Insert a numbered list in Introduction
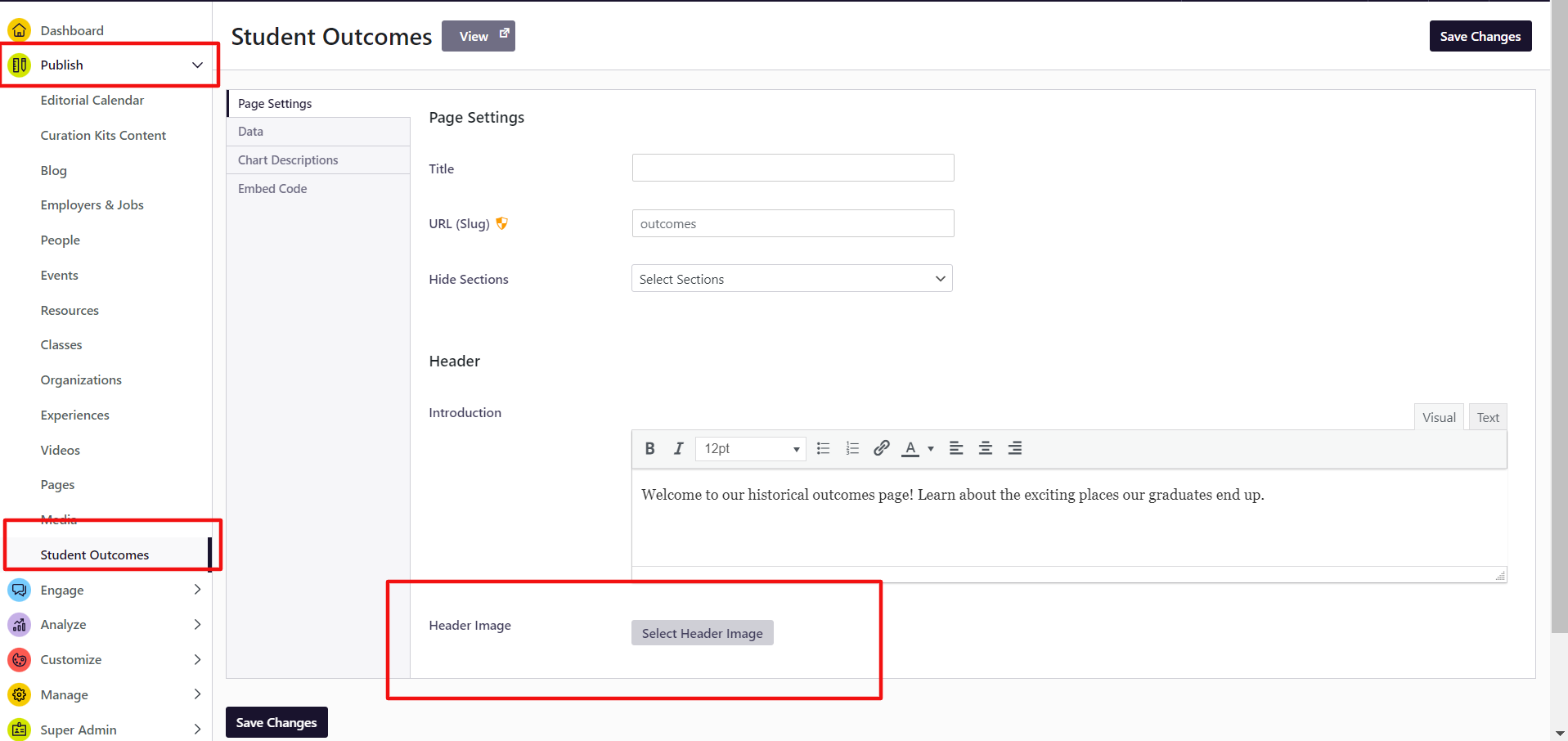This screenshot has width=1568, height=741. (x=852, y=448)
